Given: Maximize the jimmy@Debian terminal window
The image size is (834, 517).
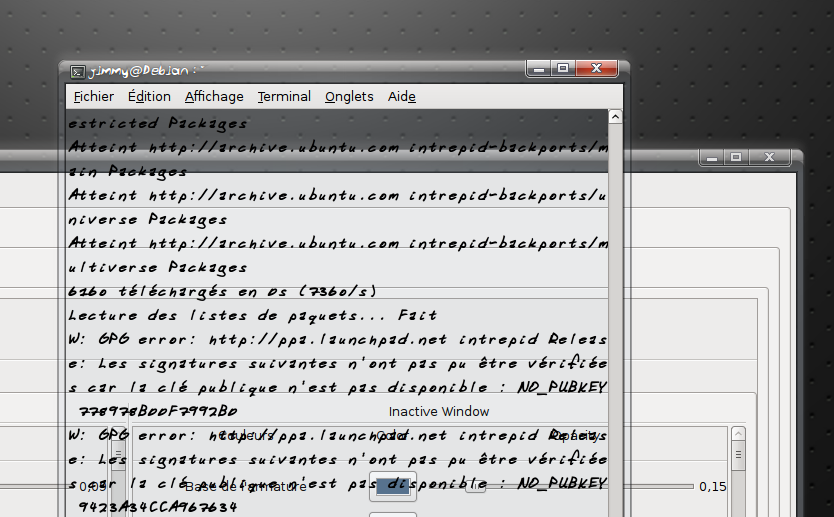Looking at the screenshot, I should pyautogui.click(x=563, y=69).
